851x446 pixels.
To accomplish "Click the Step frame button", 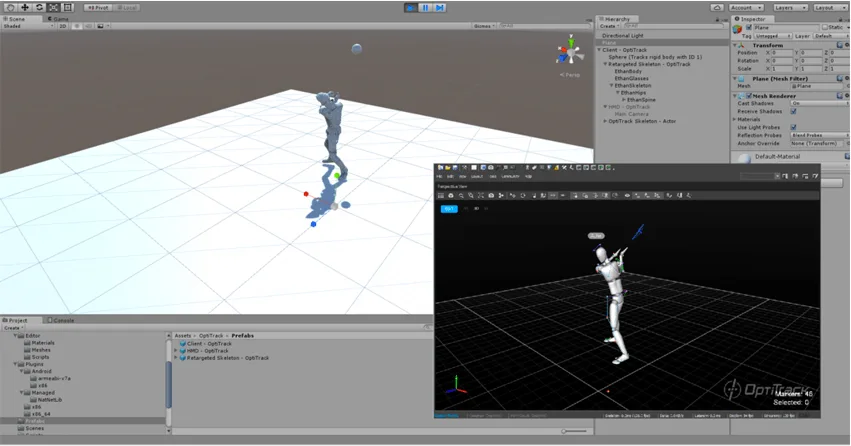I will coord(439,8).
